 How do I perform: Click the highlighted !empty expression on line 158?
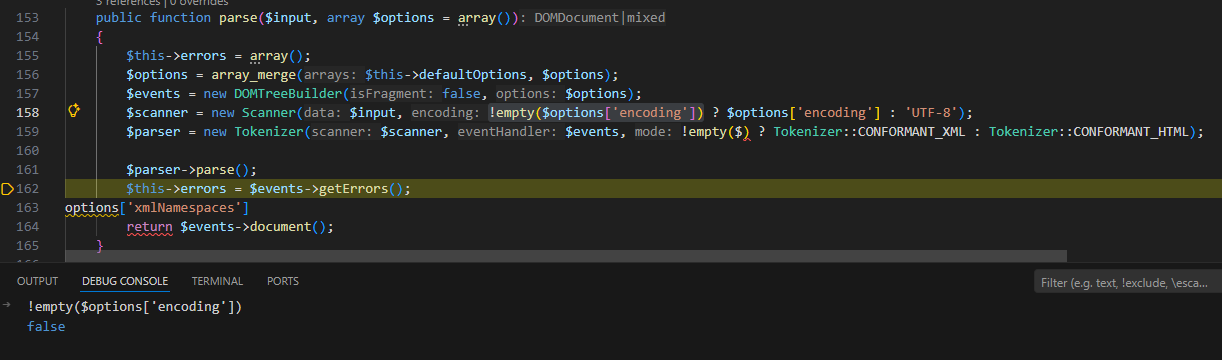click(597, 112)
